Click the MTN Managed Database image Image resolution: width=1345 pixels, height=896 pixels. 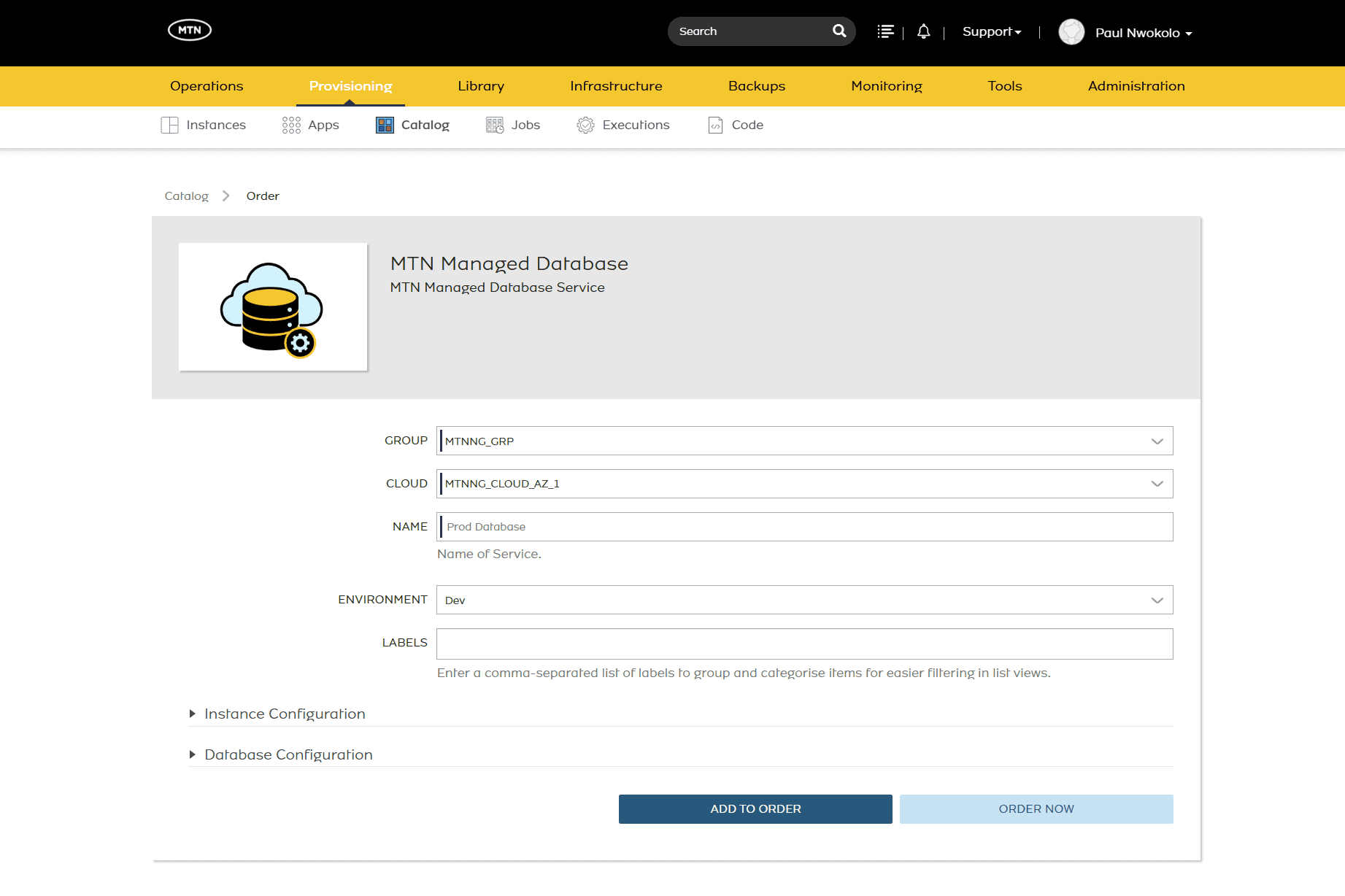[273, 306]
